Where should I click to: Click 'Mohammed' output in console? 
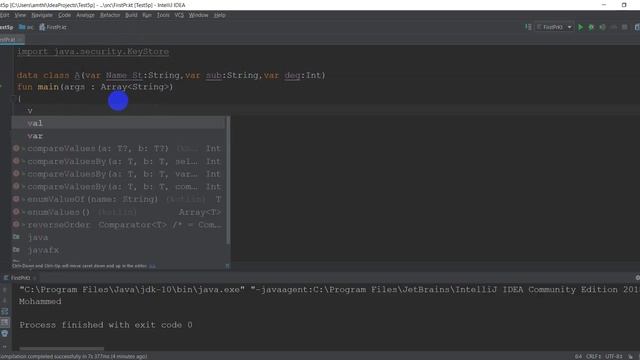coord(40,301)
